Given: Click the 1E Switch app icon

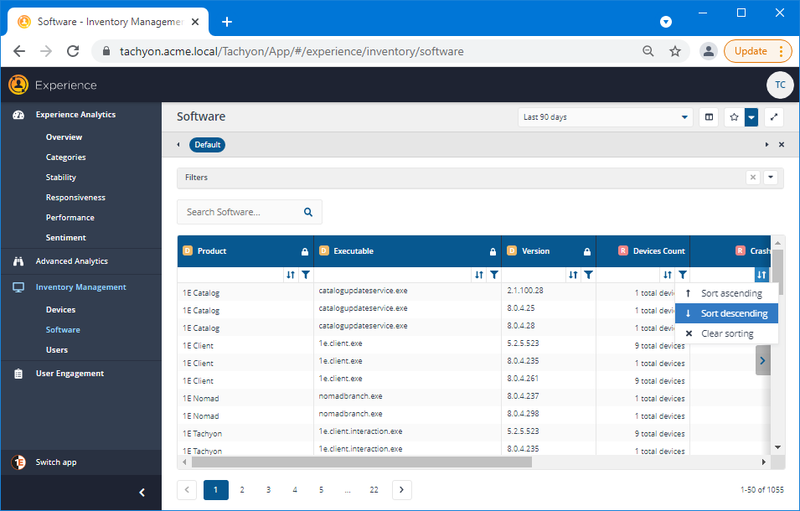Looking at the screenshot, I should point(18,462).
